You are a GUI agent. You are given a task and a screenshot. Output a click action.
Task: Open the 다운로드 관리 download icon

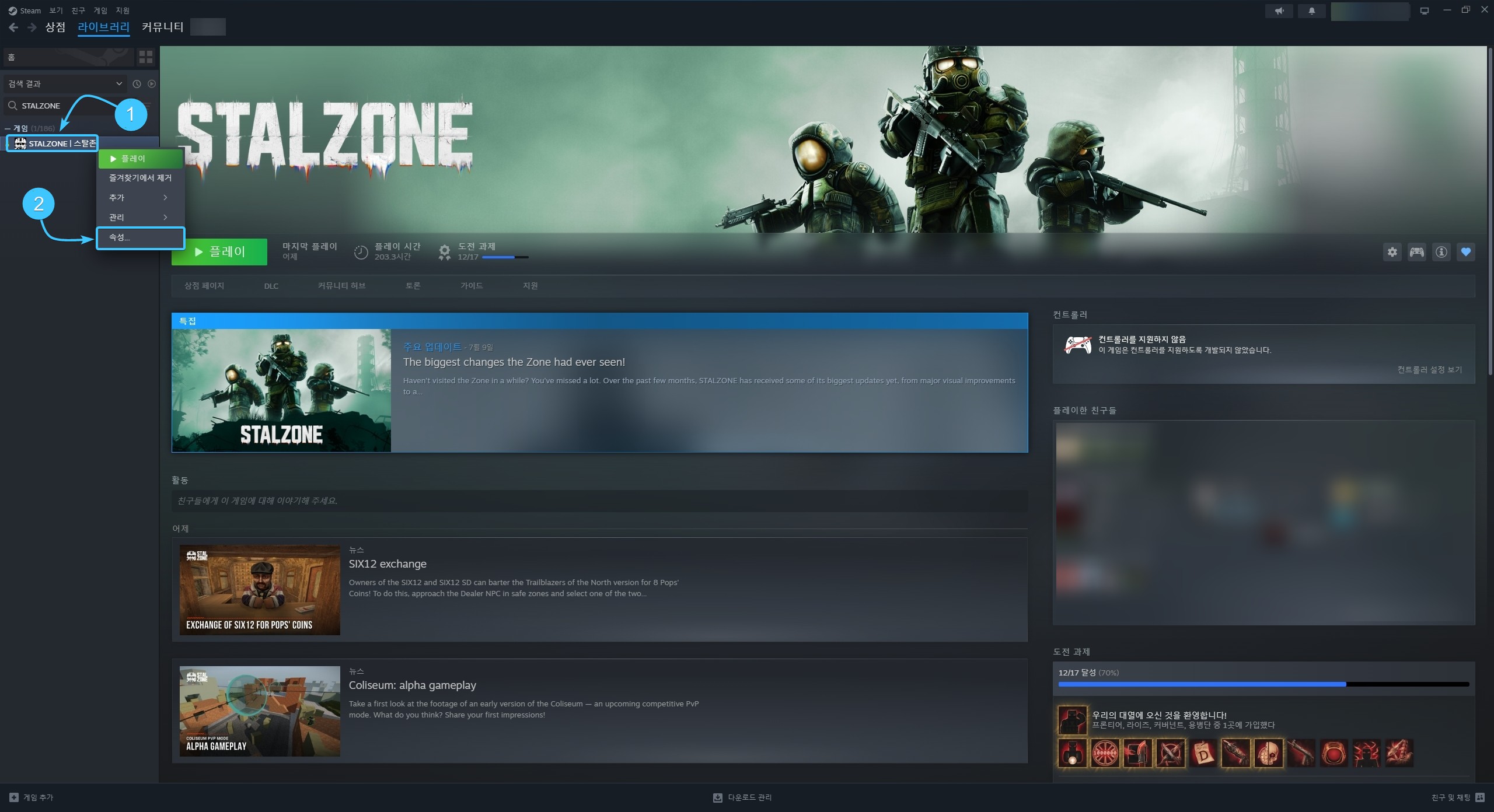tap(718, 797)
